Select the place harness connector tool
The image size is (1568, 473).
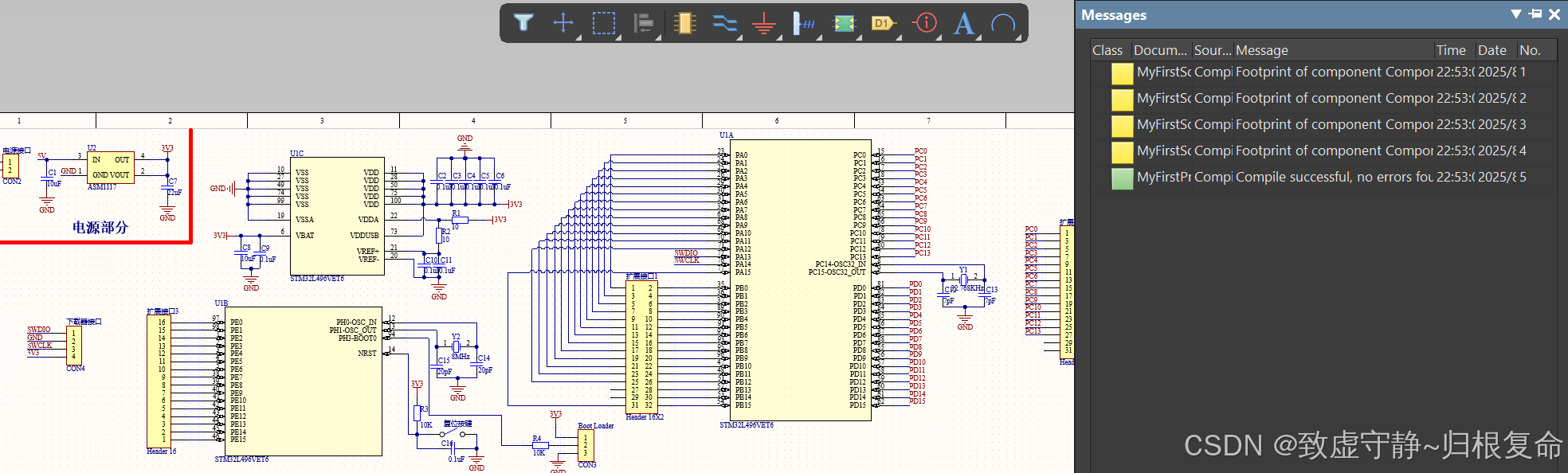tap(804, 24)
